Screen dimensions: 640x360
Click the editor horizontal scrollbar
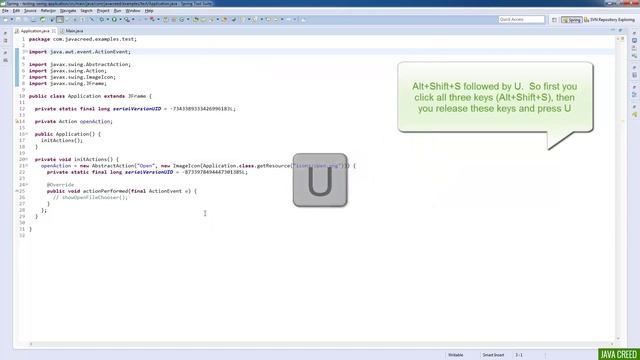click(320, 344)
